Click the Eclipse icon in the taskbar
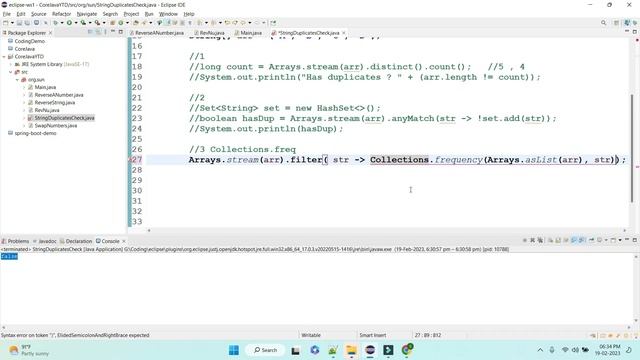This screenshot has width=640, height=360. (x=370, y=350)
